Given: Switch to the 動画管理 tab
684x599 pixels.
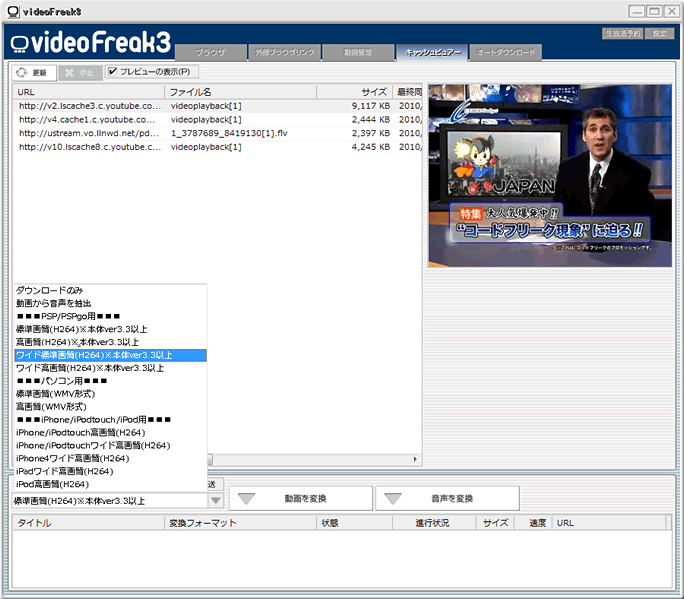Looking at the screenshot, I should tap(357, 51).
